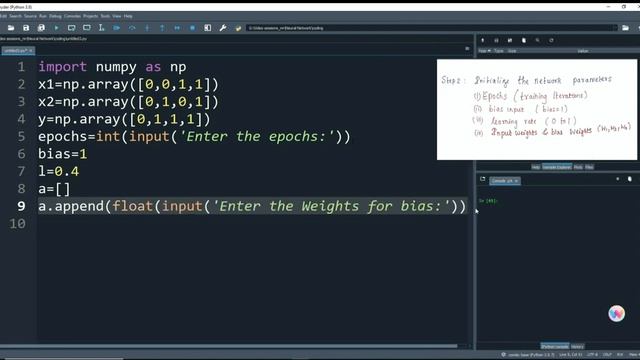Click working directory path field
Image resolution: width=640 pixels, height=360 pixels.
coord(431,28)
